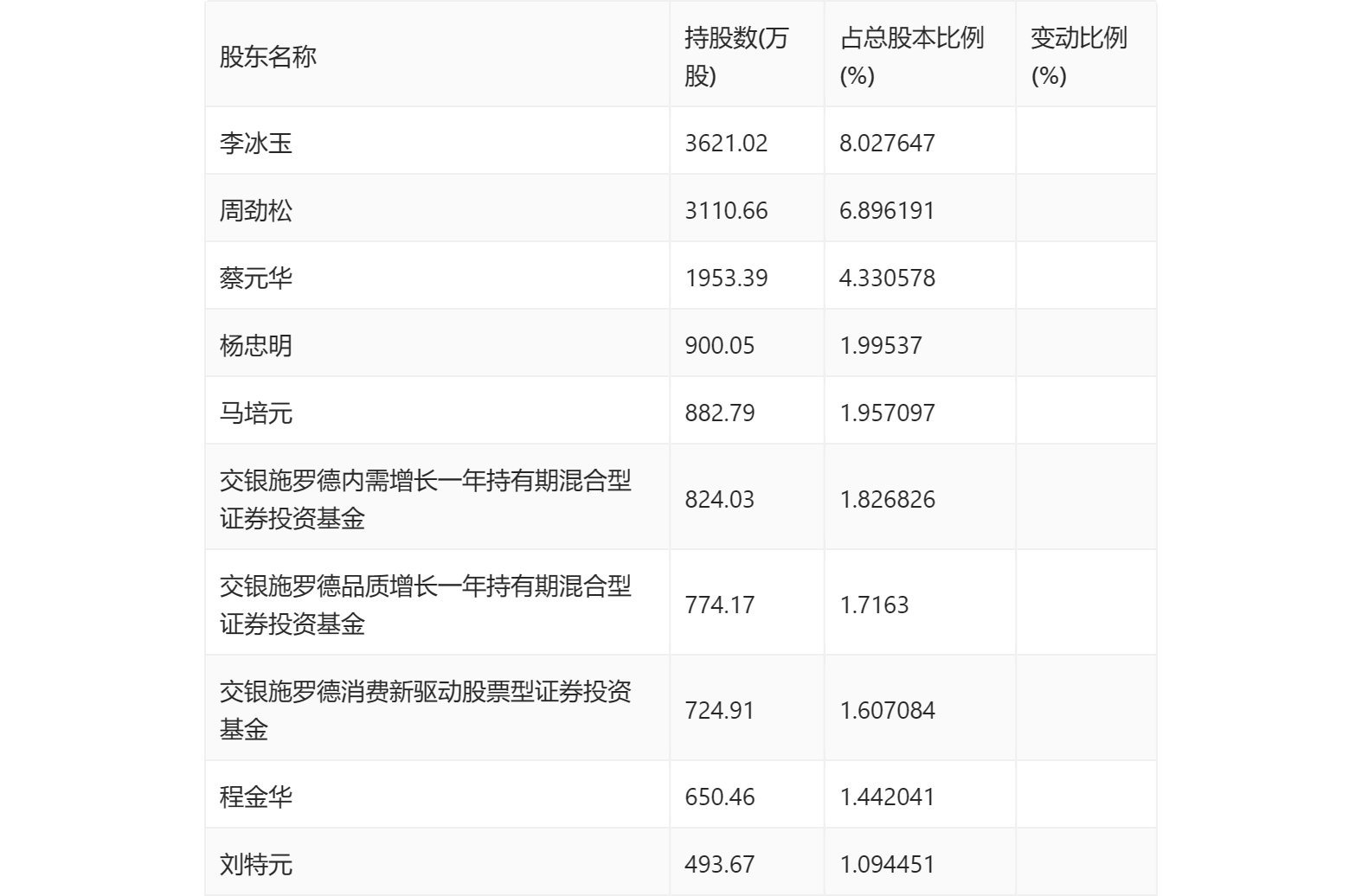Click shareholder name 周劲松
This screenshot has width=1362, height=896.
click(256, 210)
